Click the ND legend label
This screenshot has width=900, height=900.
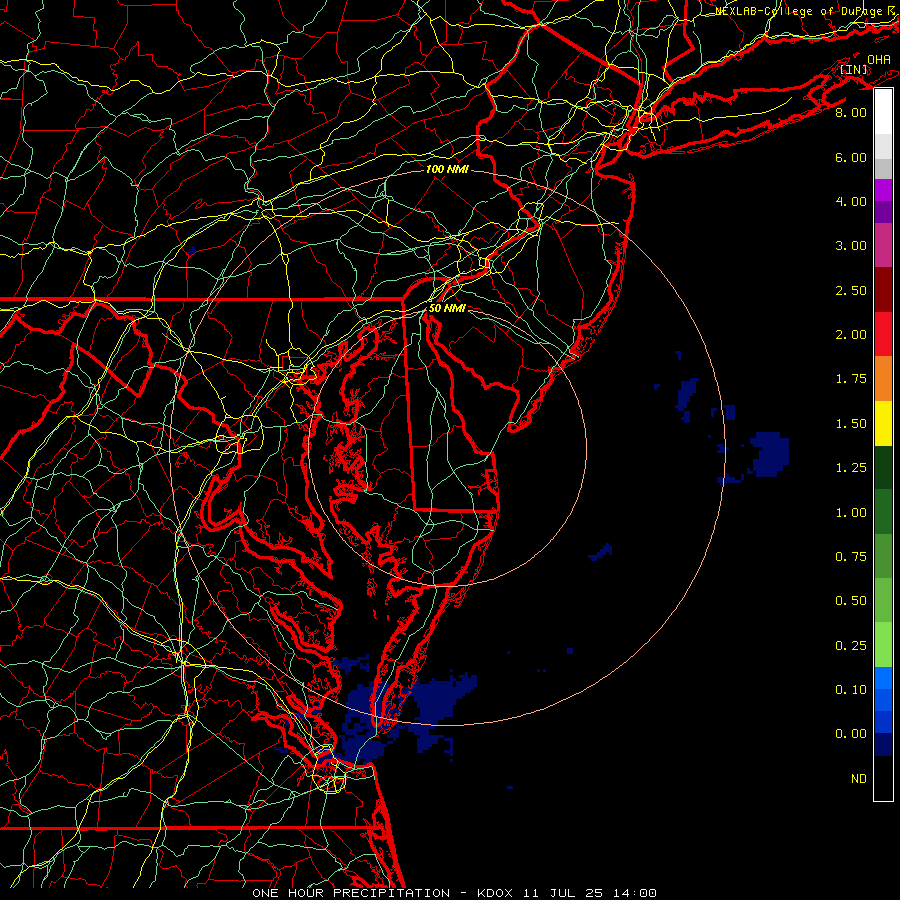[859, 779]
